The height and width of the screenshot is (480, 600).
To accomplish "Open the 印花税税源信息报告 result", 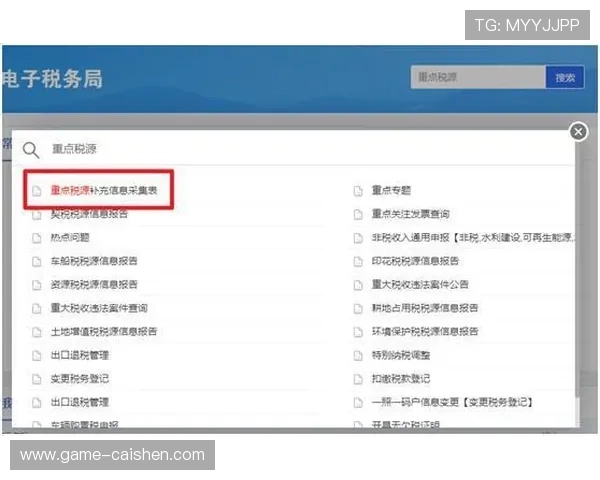I will point(415,261).
